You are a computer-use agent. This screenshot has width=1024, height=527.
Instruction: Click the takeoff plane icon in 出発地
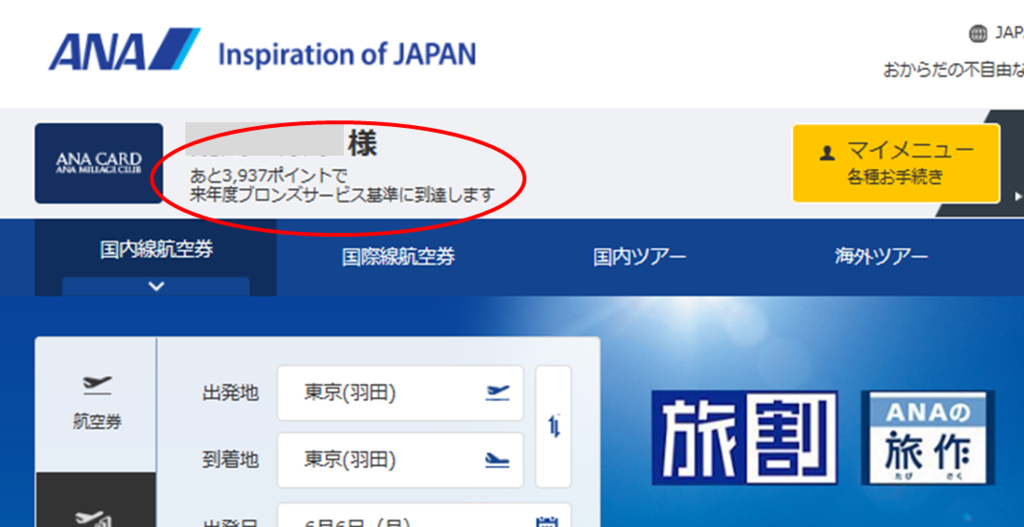[498, 392]
